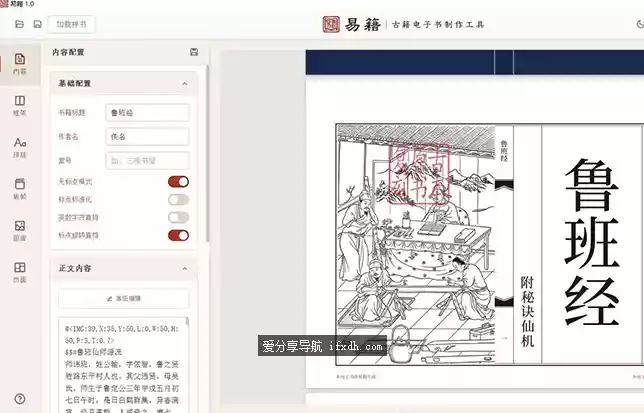Collapse the 基础配置 section

[184, 84]
